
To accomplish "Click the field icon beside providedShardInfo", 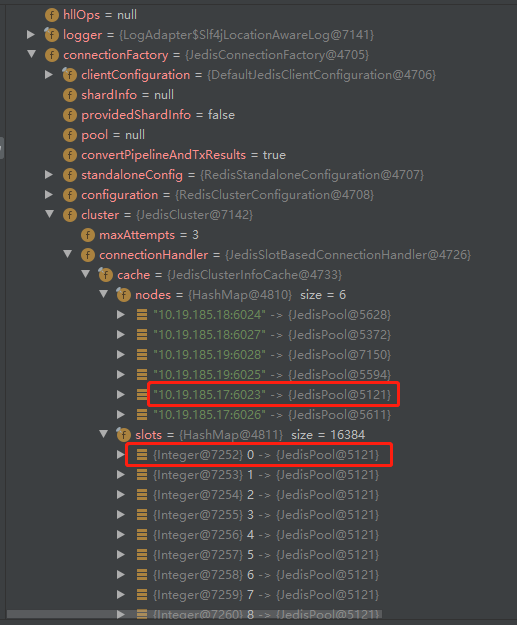I will [x=70, y=115].
